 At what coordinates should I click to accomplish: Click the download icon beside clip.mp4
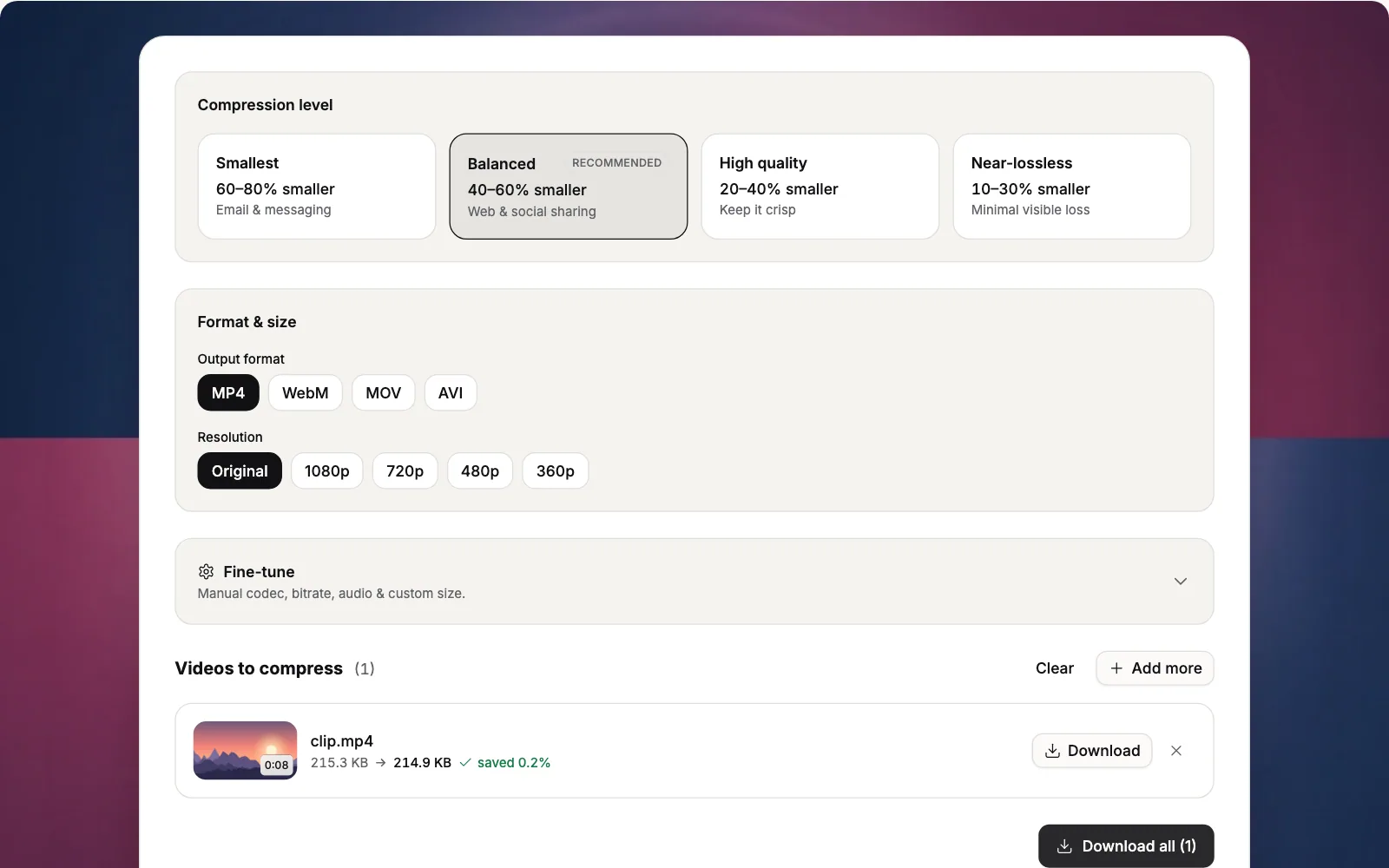1052,751
